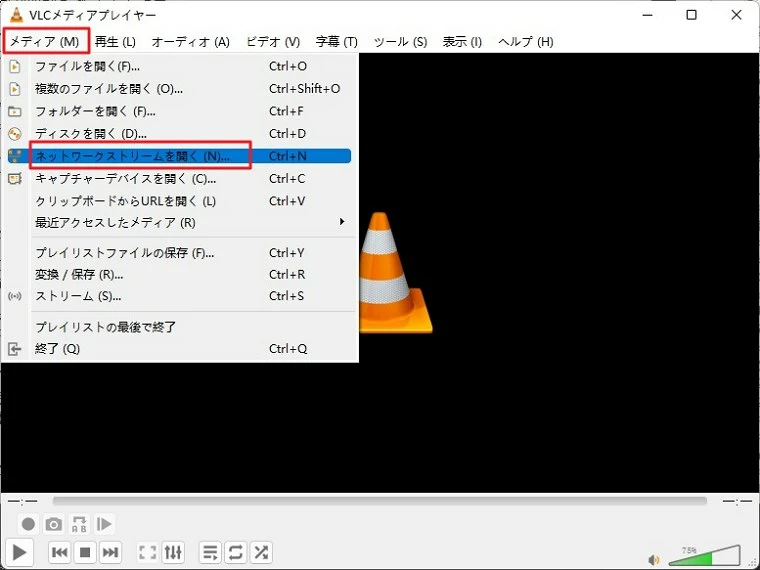Toggle fullscreen mode icon
This screenshot has width=760, height=570.
(x=147, y=552)
